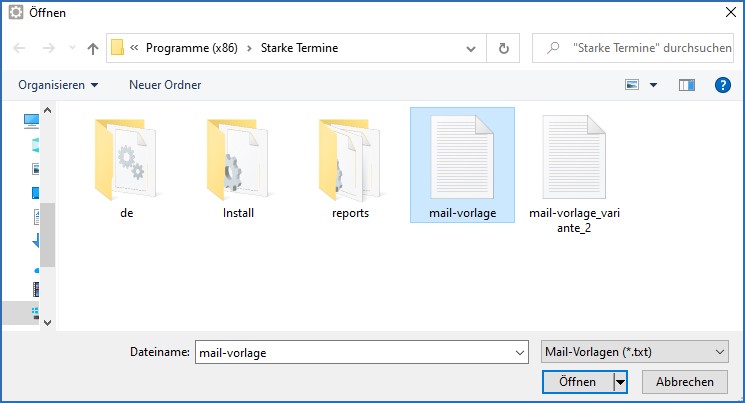This screenshot has width=745, height=403.
Task: Open the Öffnen button split arrow
Action: click(620, 382)
